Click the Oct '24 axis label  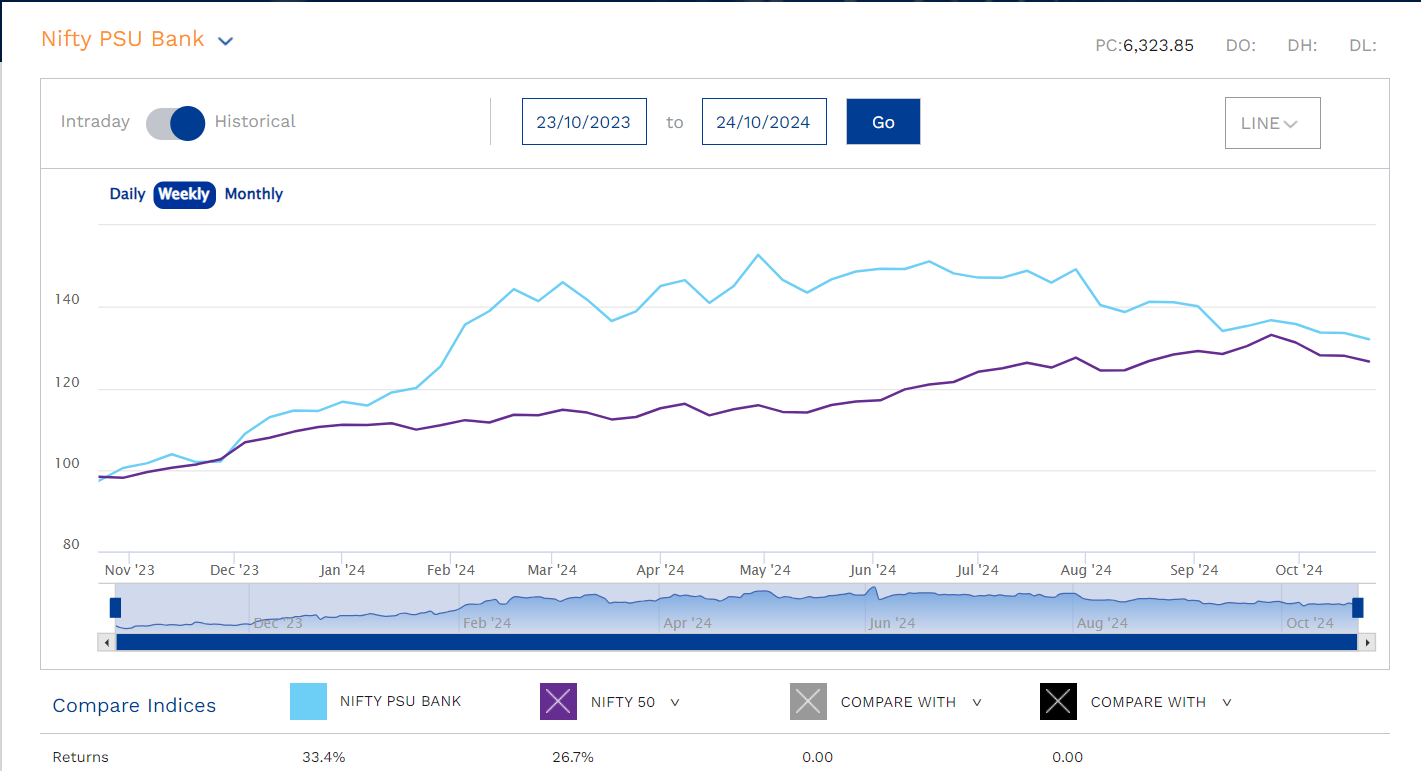point(1299,570)
